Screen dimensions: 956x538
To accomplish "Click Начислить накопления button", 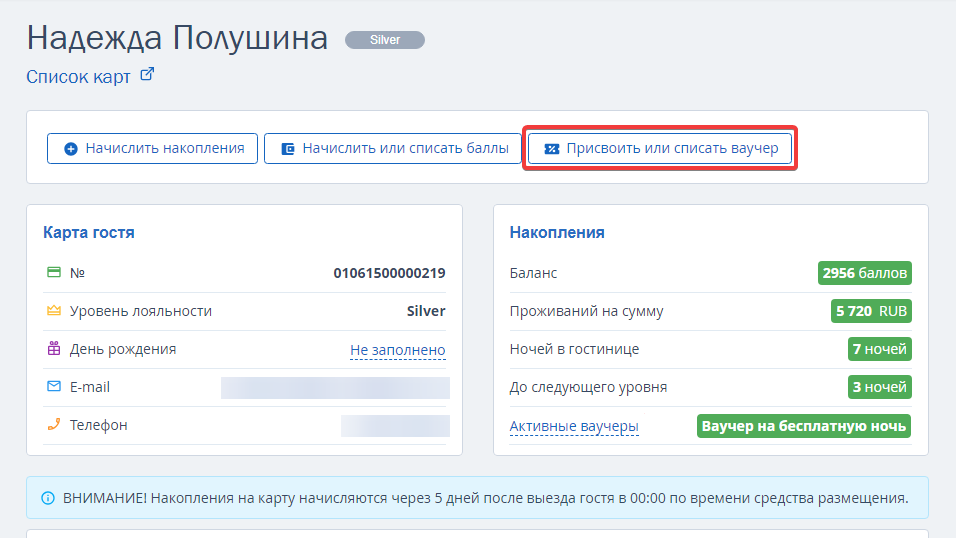I will pyautogui.click(x=152, y=148).
